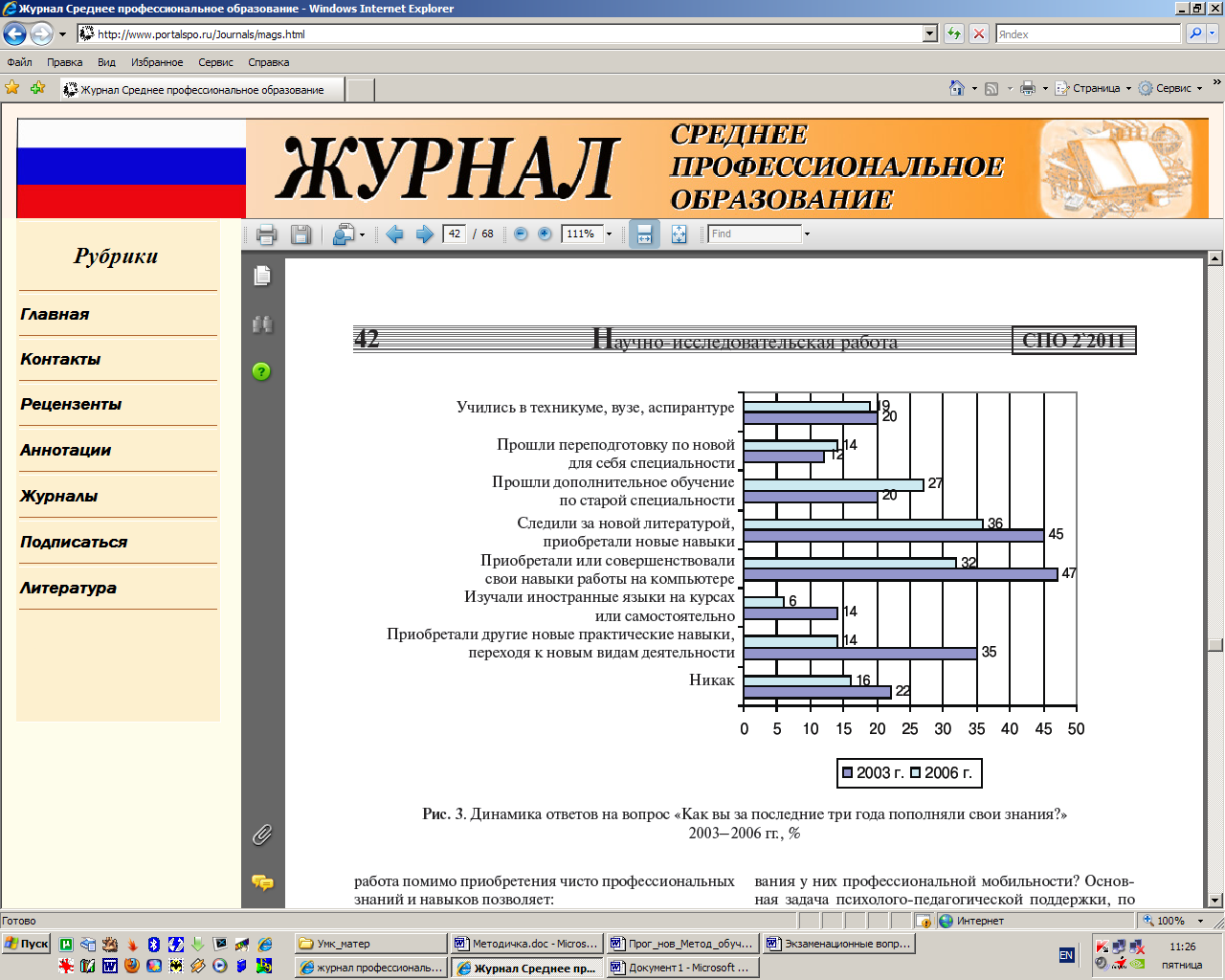Open the Пуск start menu
Screen dimensions: 1225x980
tap(27, 944)
